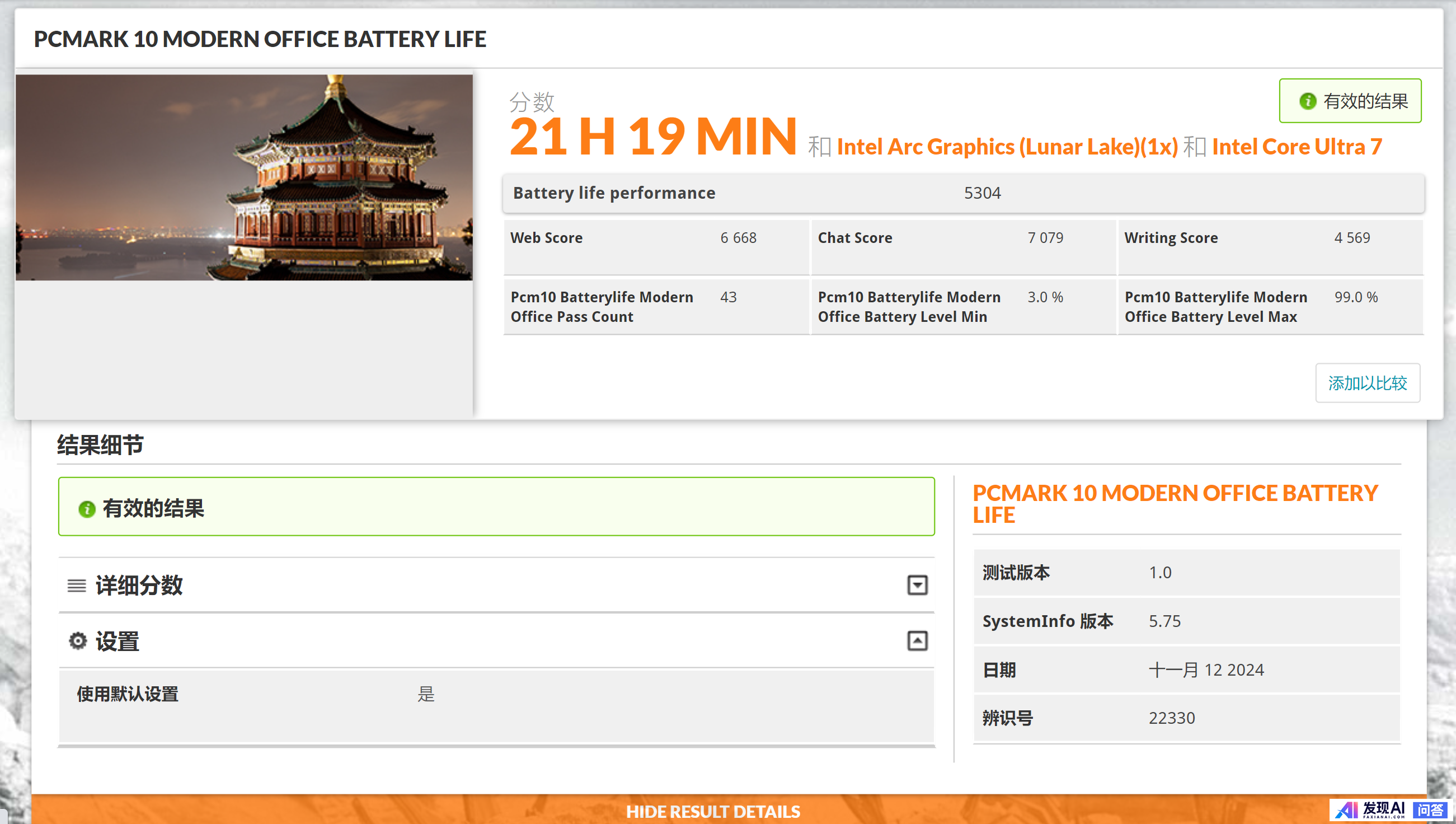This screenshot has height=824, width=1456.
Task: Click the 测试版本 label
Action: click(x=1016, y=573)
